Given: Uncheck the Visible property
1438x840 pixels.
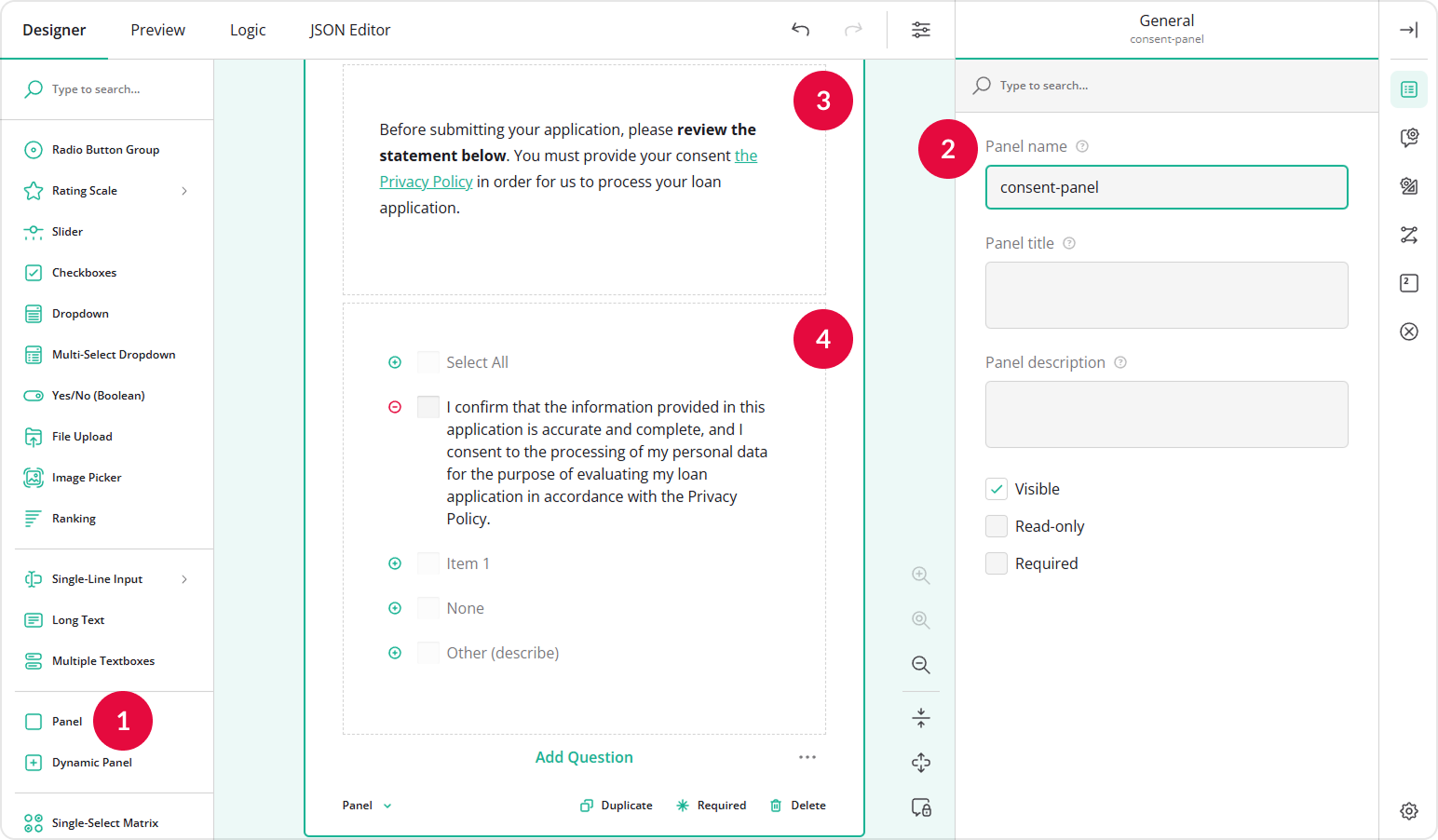Looking at the screenshot, I should [x=997, y=488].
